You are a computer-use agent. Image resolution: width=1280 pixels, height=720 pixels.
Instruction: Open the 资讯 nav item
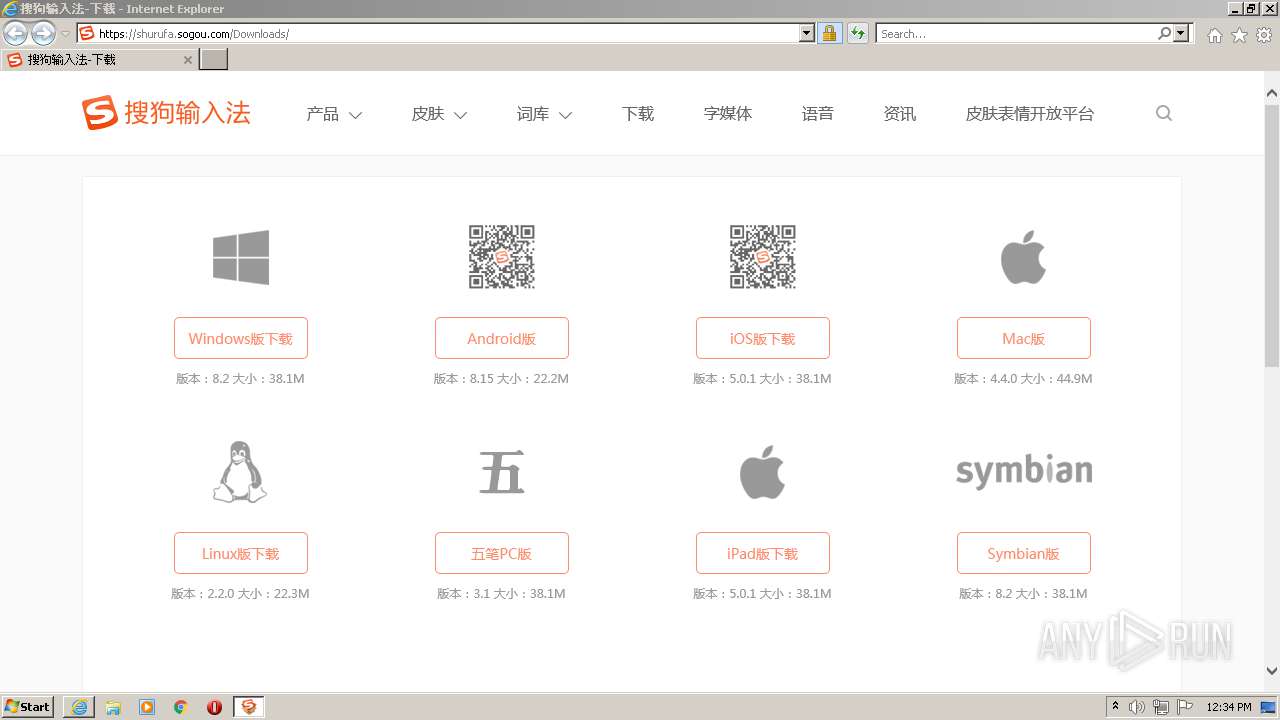coord(900,114)
